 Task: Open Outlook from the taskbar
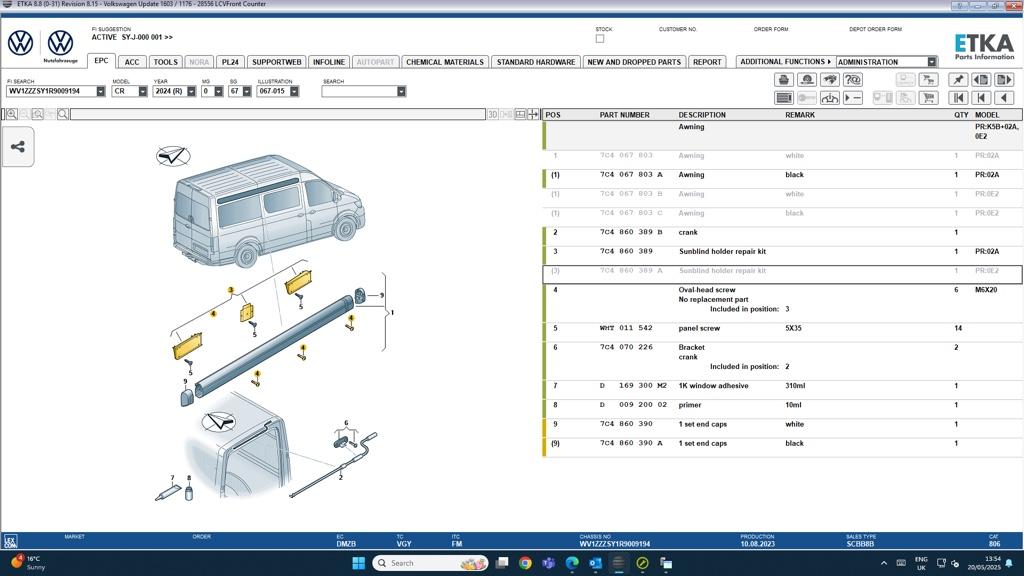pyautogui.click(x=595, y=563)
